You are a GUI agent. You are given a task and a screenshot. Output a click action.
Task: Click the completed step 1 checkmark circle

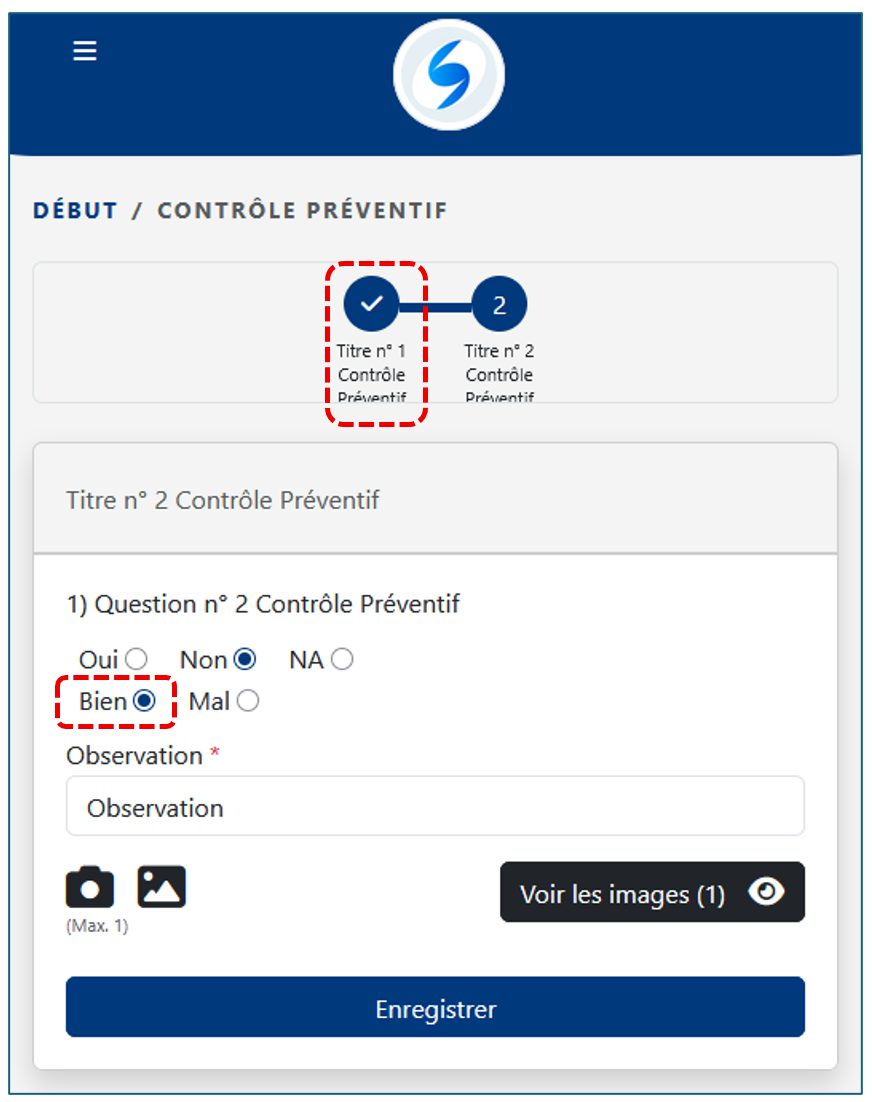click(371, 304)
